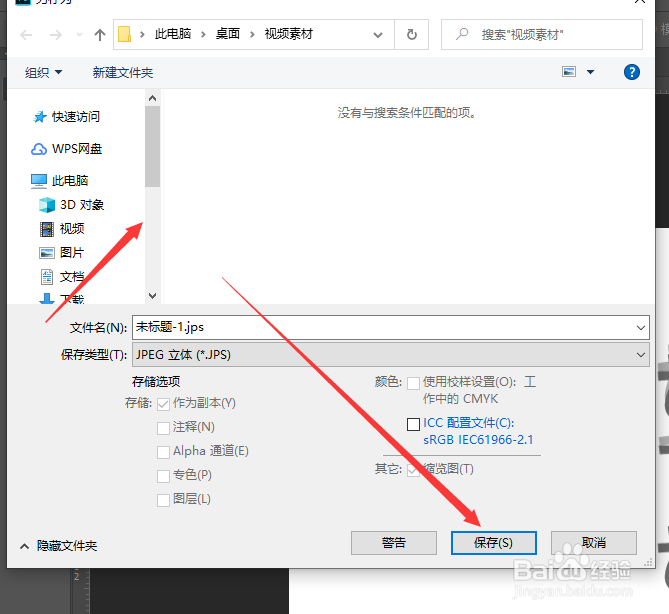Open WPS网盘 in the navigation pane
The height and width of the screenshot is (614, 669).
(x=67, y=148)
